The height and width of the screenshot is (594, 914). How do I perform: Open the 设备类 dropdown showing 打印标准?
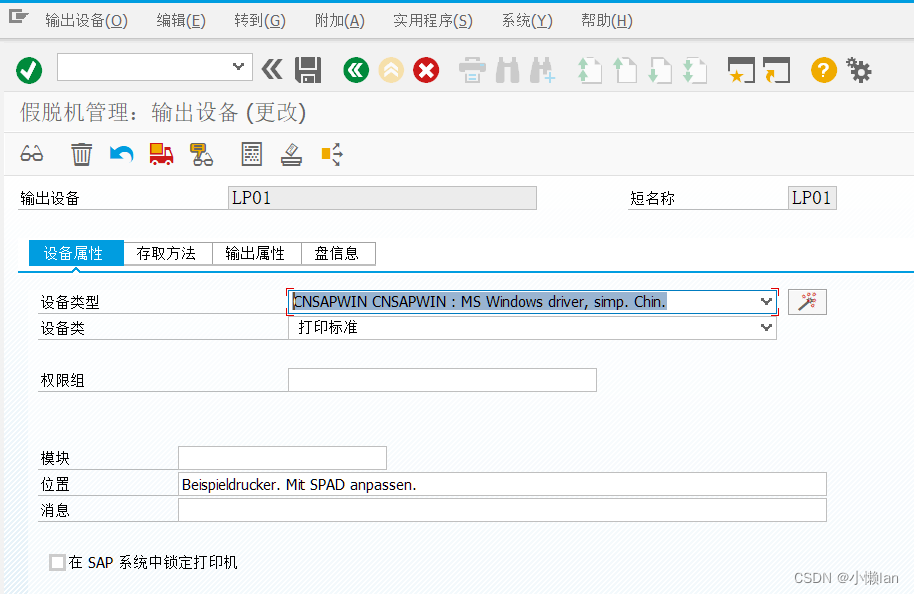(767, 327)
